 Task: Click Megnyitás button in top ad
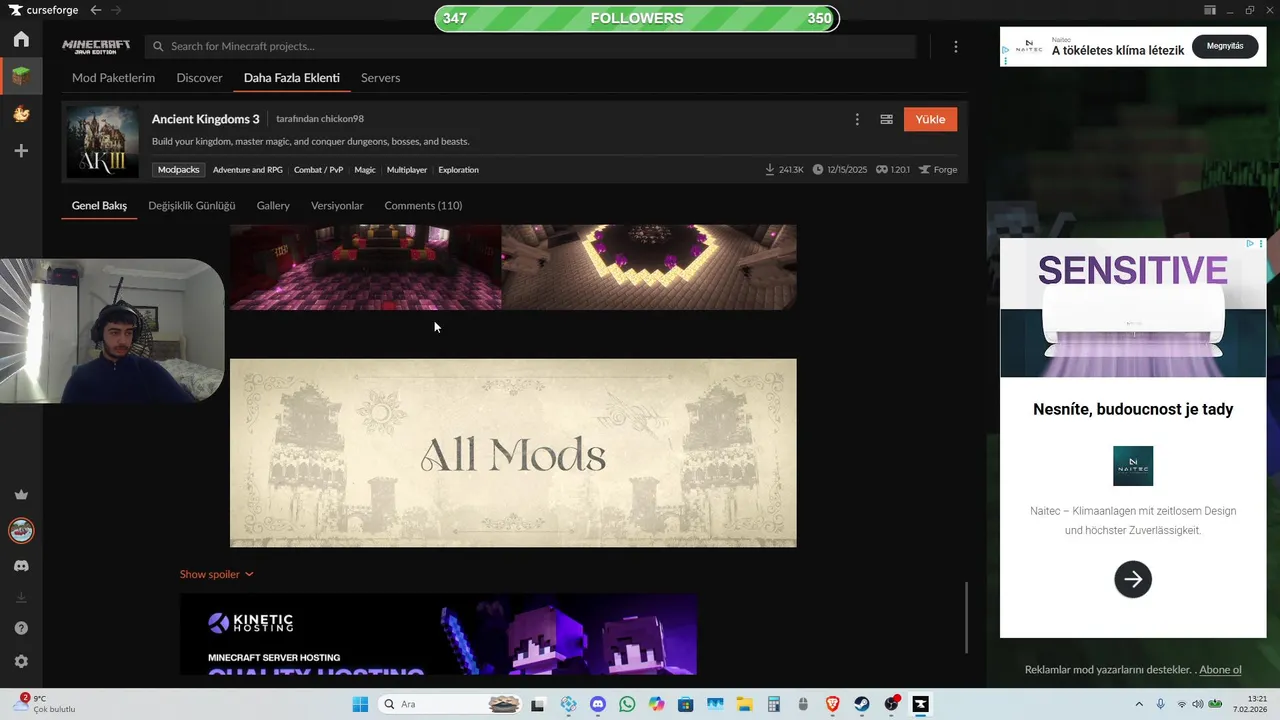pyautogui.click(x=1225, y=46)
